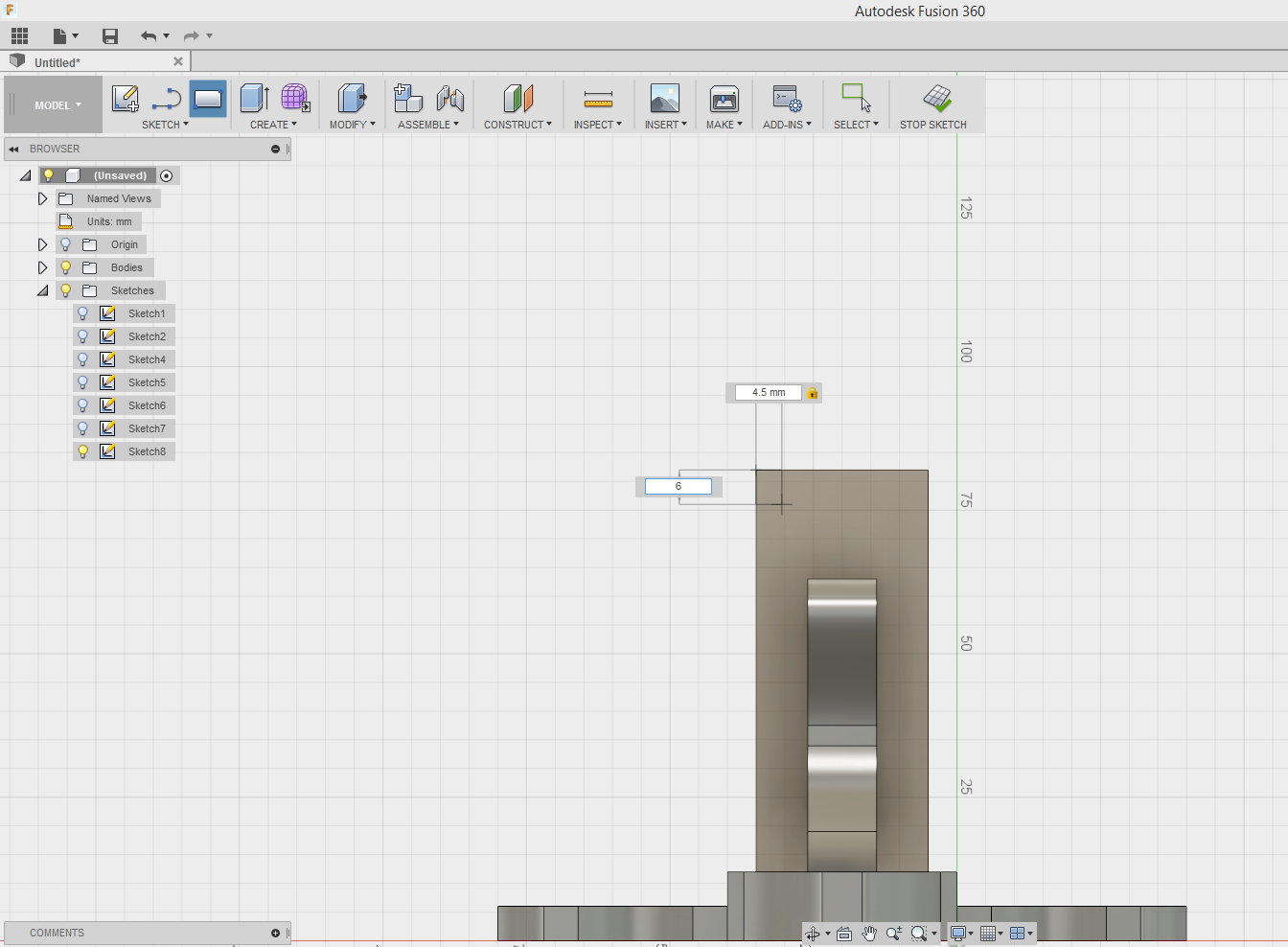Toggle Origin folder visibility bulb
Image resolution: width=1288 pixels, height=947 pixels.
(65, 244)
